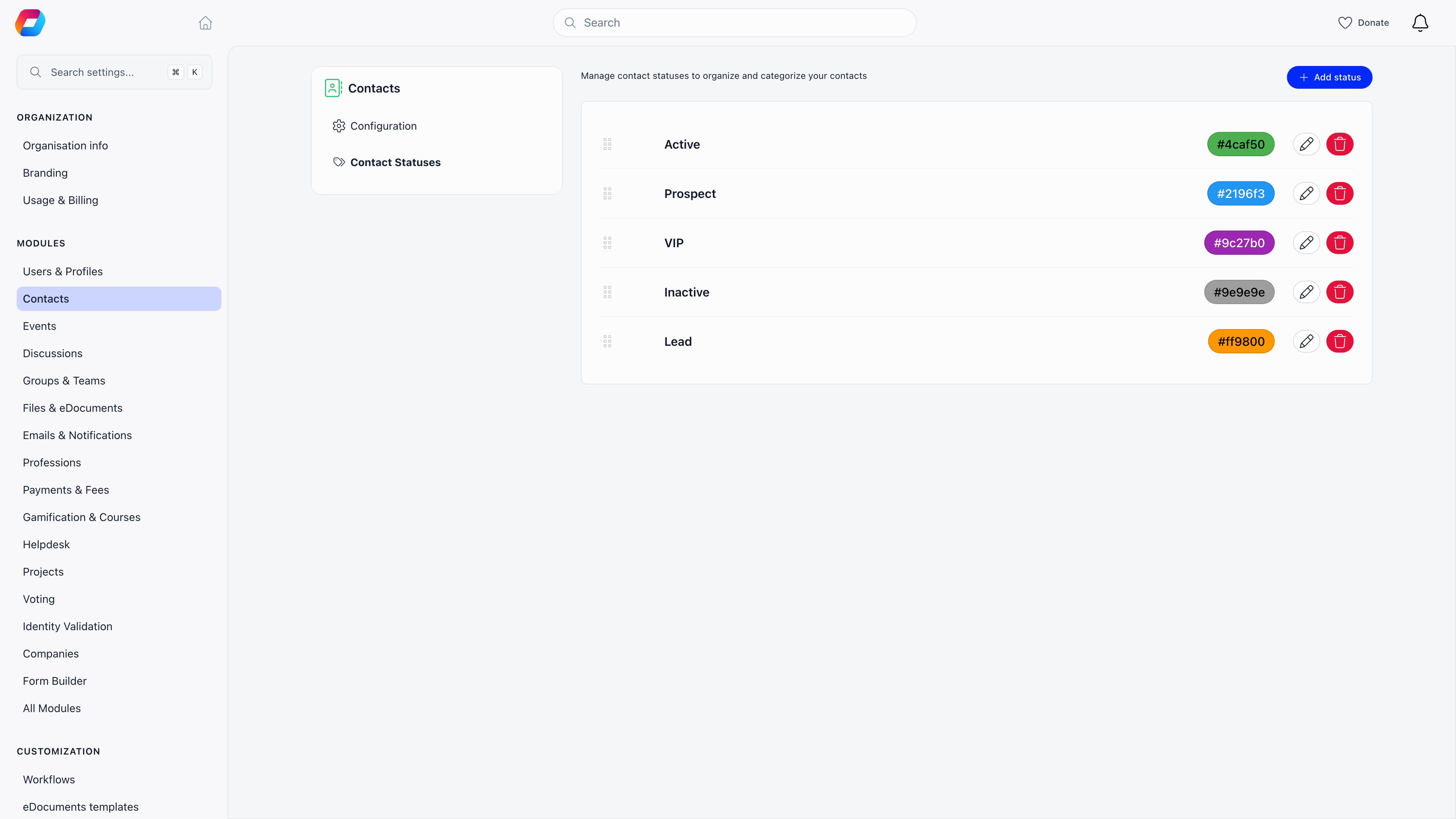The width and height of the screenshot is (1456, 819).
Task: Grab the Inactive row drag handle
Action: pyautogui.click(x=607, y=292)
